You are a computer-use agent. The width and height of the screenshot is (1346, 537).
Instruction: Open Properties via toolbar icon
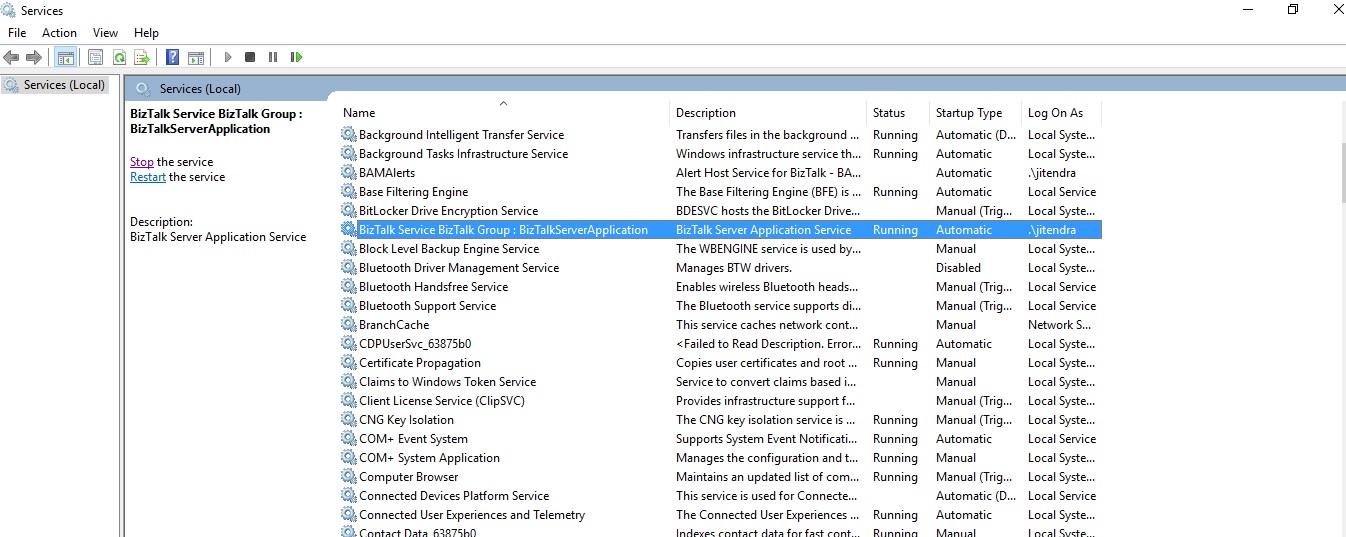coord(95,57)
